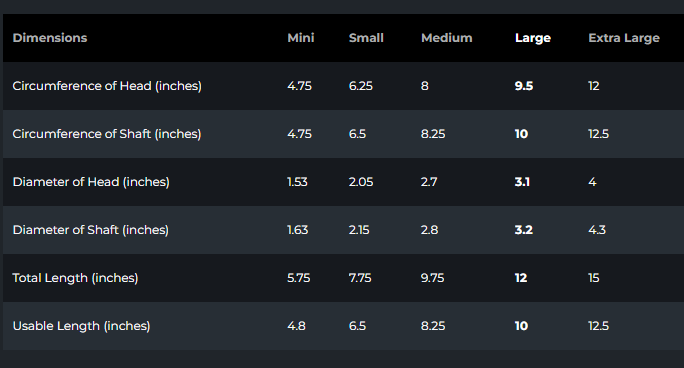Screen dimensions: 684x368
Task: Click the 4.3 Extra Large shaft diameter
Action: (x=597, y=230)
